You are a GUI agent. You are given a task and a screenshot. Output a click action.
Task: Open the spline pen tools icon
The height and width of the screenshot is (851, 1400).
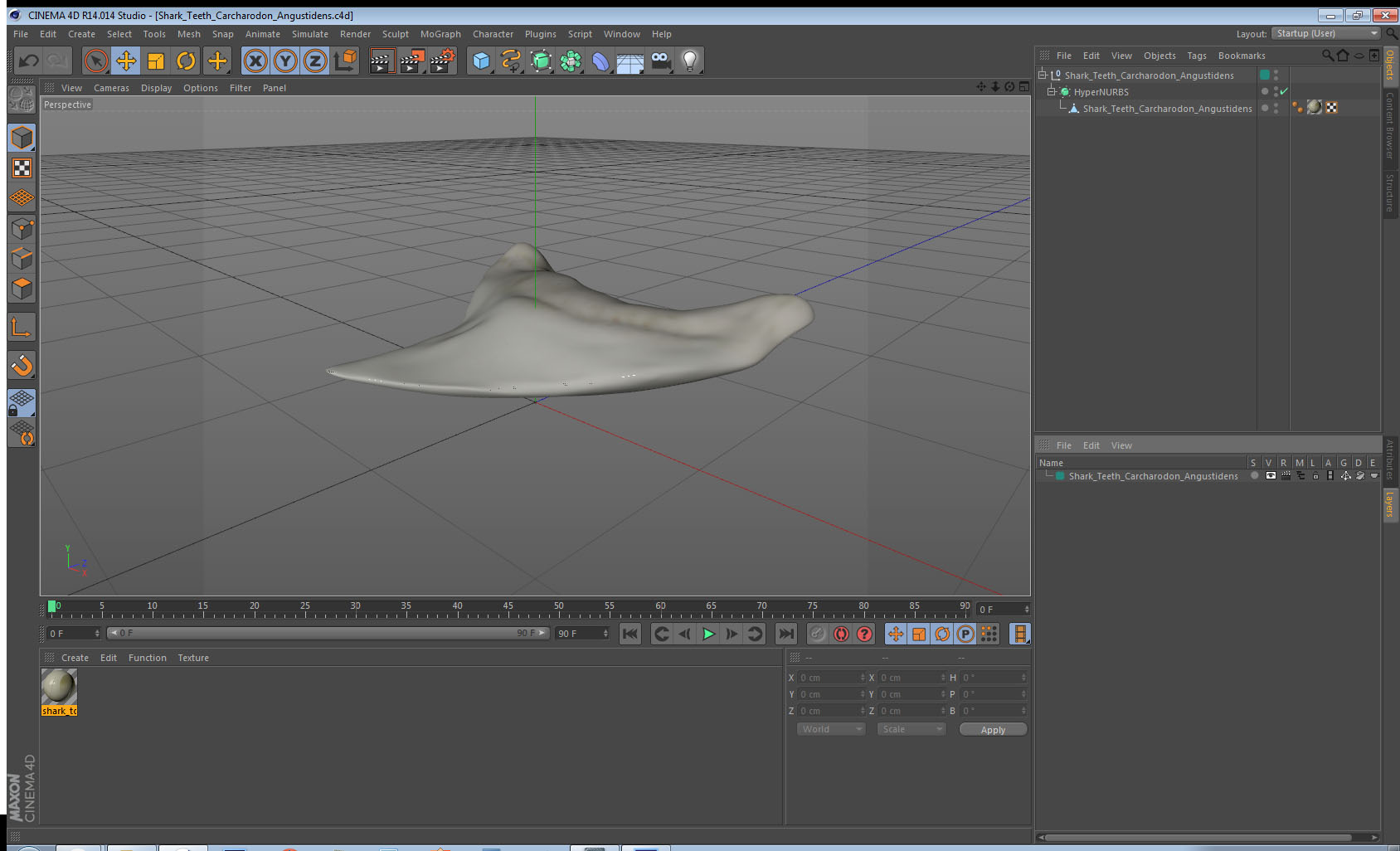(511, 61)
